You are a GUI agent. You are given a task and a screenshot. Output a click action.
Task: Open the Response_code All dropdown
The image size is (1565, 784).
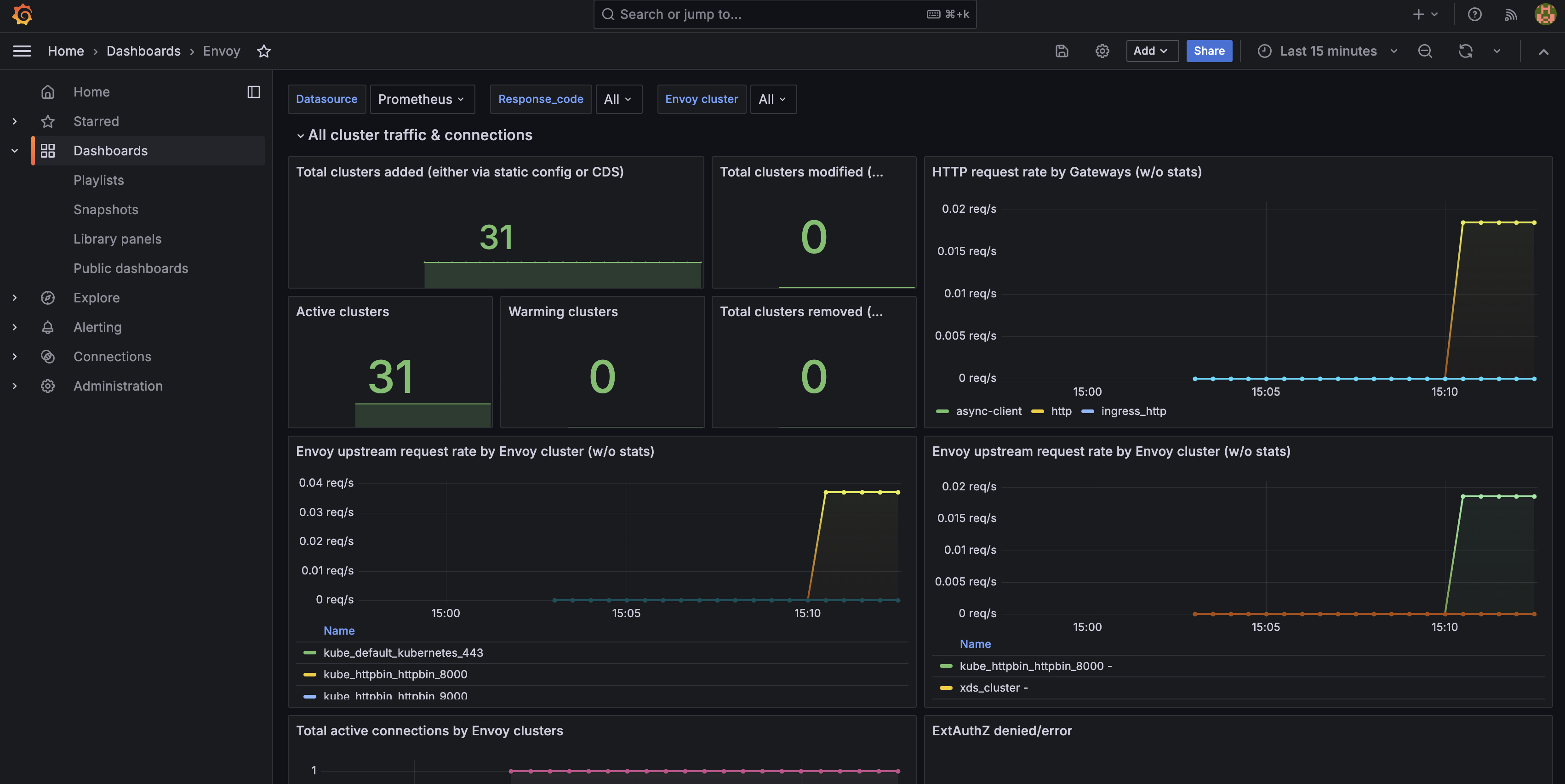pos(618,99)
